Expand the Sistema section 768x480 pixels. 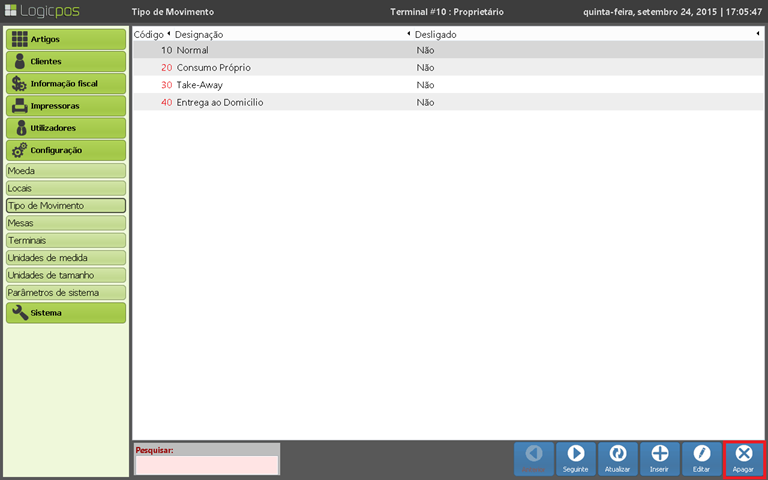[x=66, y=313]
